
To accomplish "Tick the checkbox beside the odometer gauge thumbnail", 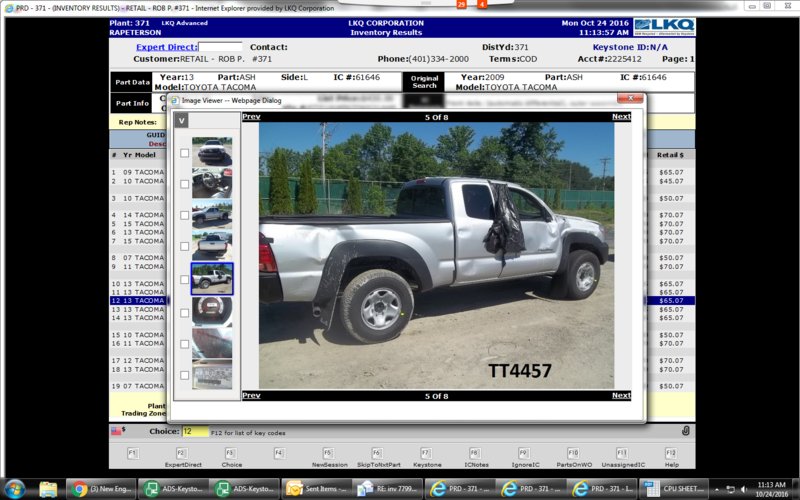I will point(185,313).
